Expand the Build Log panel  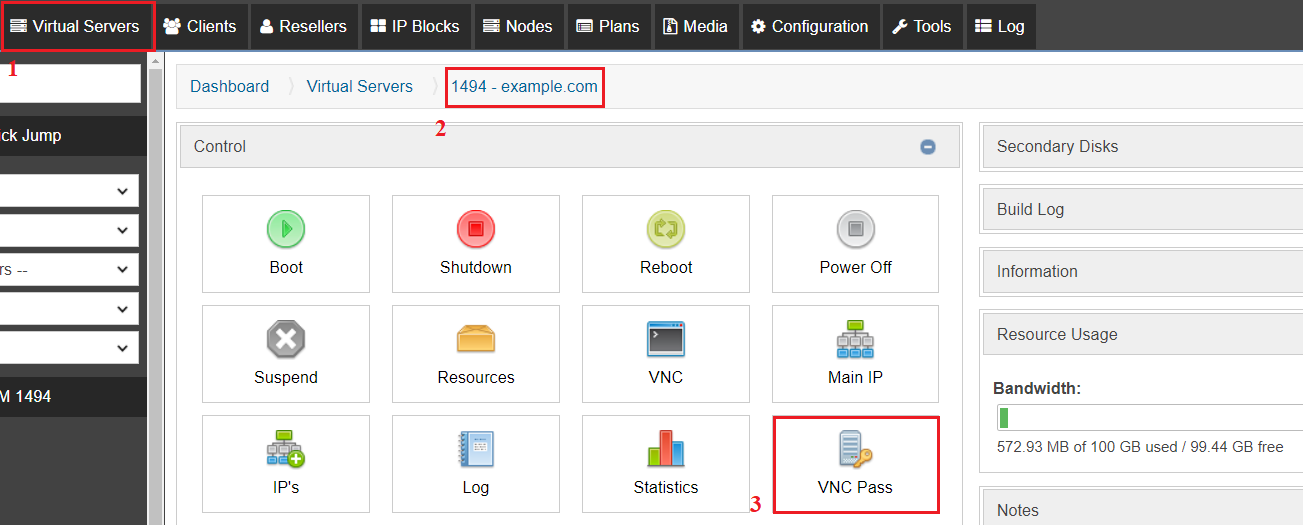click(1140, 209)
